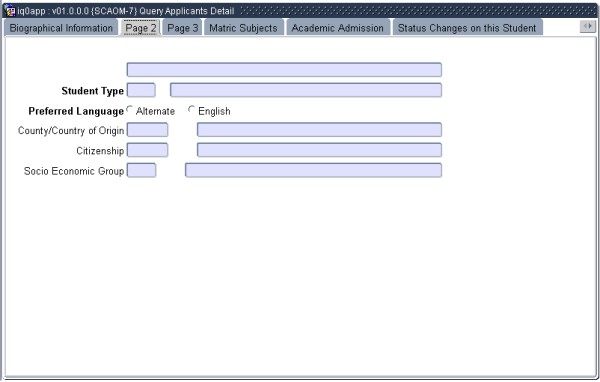Open the Matric Subjects tab
Viewport: 600px width, 382px height.
click(243, 28)
